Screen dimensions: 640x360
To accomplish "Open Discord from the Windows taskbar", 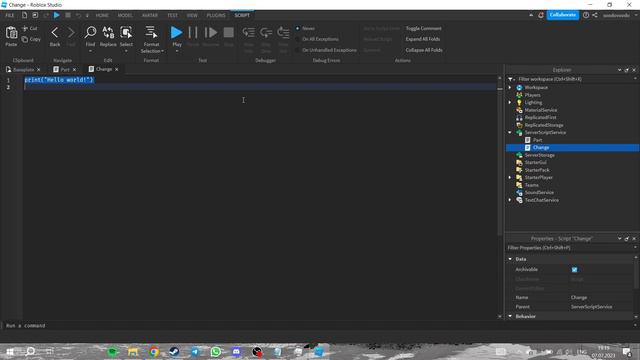I will click(236, 351).
